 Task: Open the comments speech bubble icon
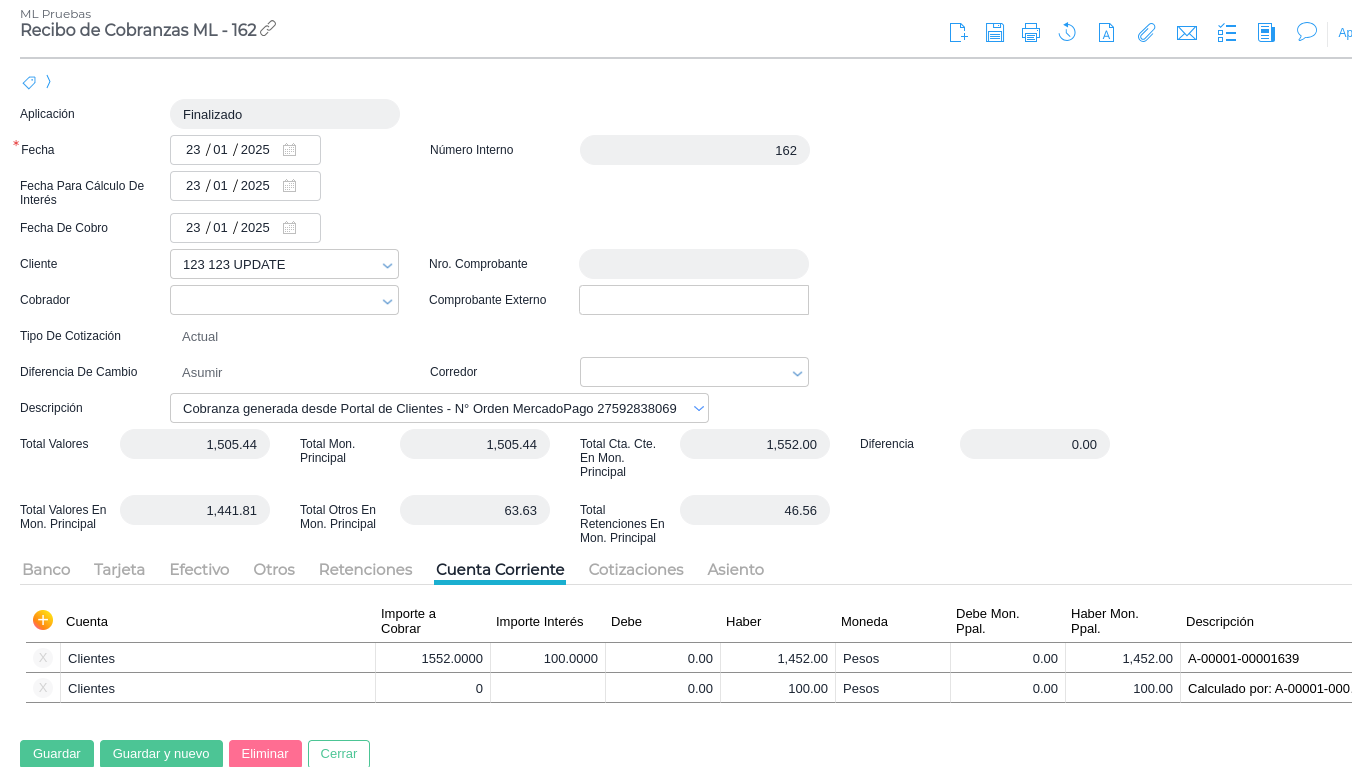click(1306, 32)
